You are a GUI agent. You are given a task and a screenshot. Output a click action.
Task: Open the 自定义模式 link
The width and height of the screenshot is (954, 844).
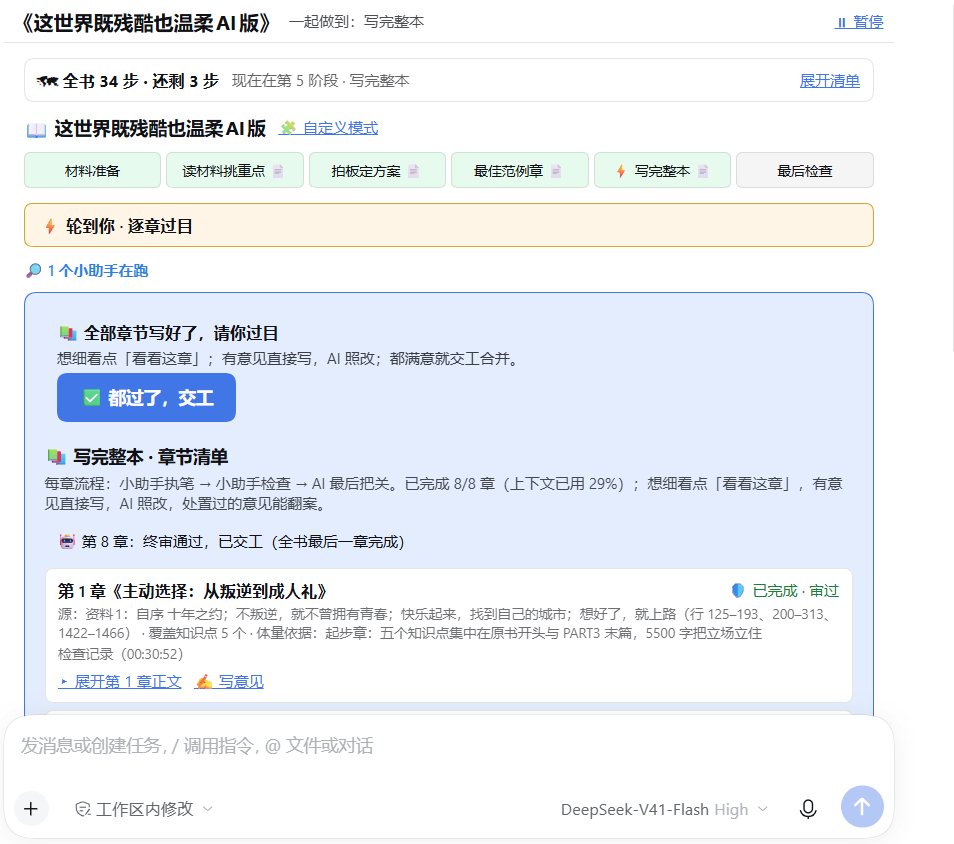(328, 128)
